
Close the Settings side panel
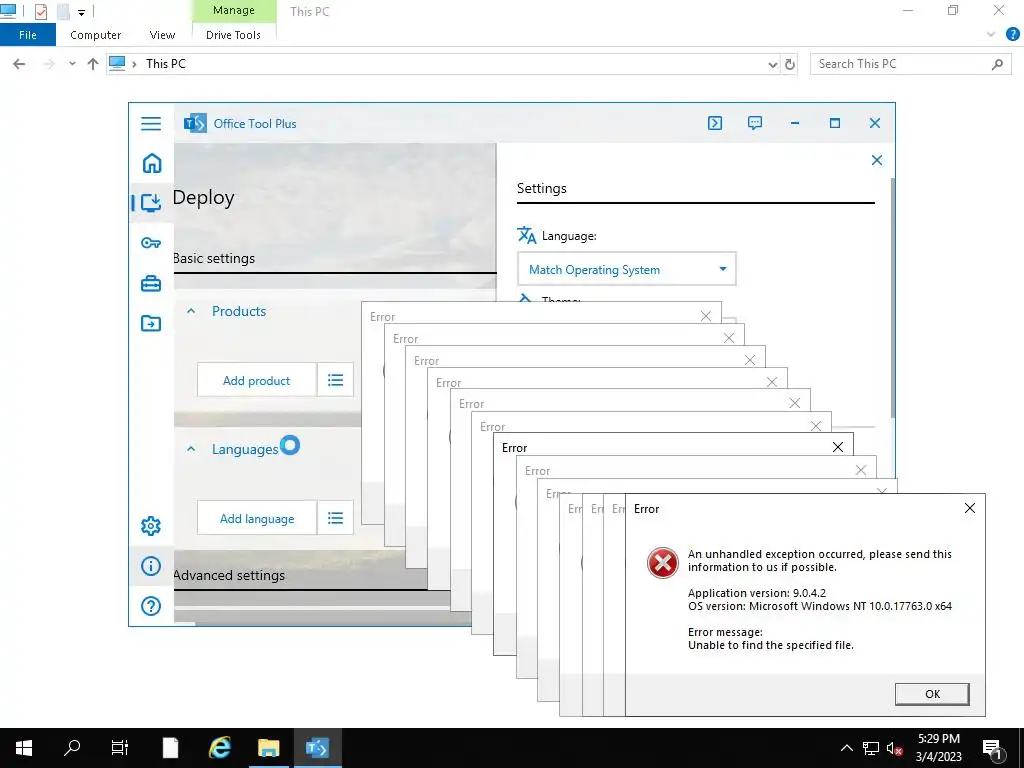(x=877, y=160)
